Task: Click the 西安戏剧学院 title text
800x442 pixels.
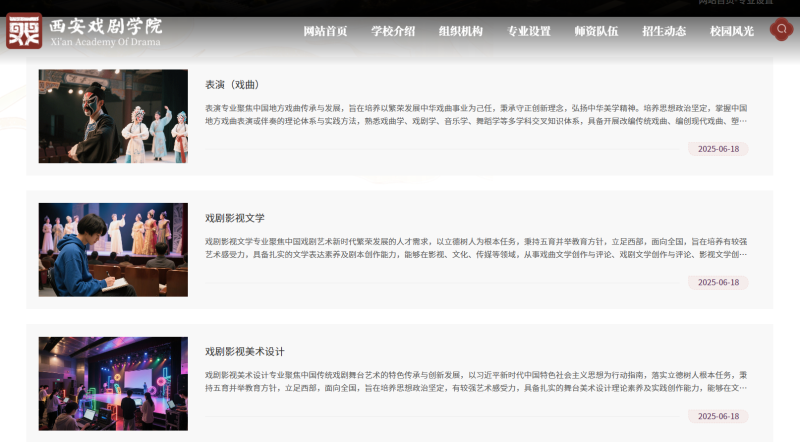Action: coord(105,26)
